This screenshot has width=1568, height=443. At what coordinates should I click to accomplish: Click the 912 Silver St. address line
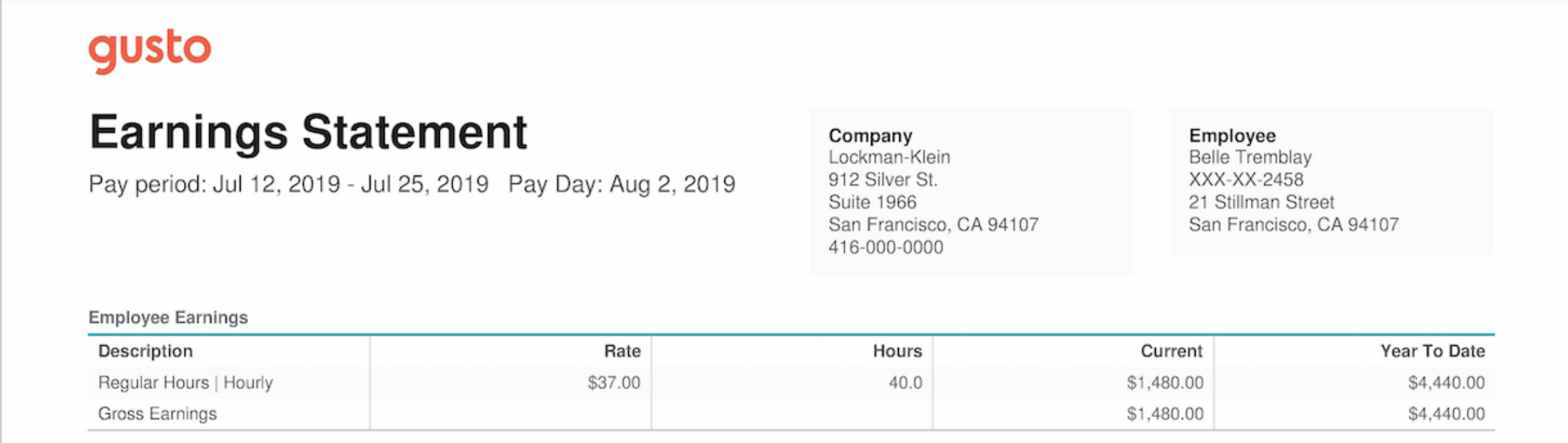coord(883,180)
